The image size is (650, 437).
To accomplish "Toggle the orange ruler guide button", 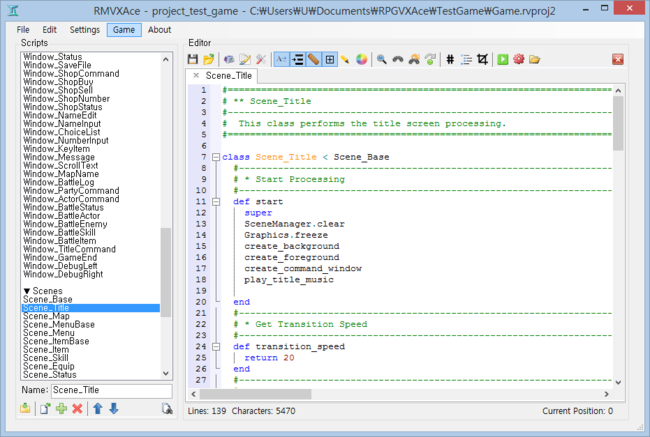I will 314,59.
